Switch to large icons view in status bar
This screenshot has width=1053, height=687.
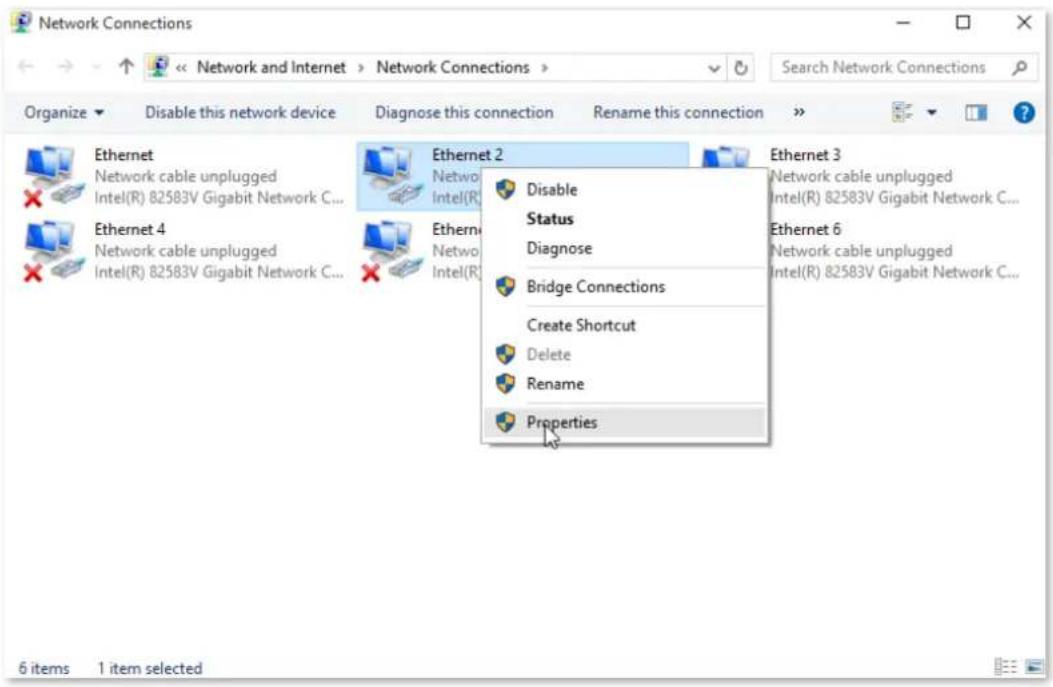pos(1034,667)
